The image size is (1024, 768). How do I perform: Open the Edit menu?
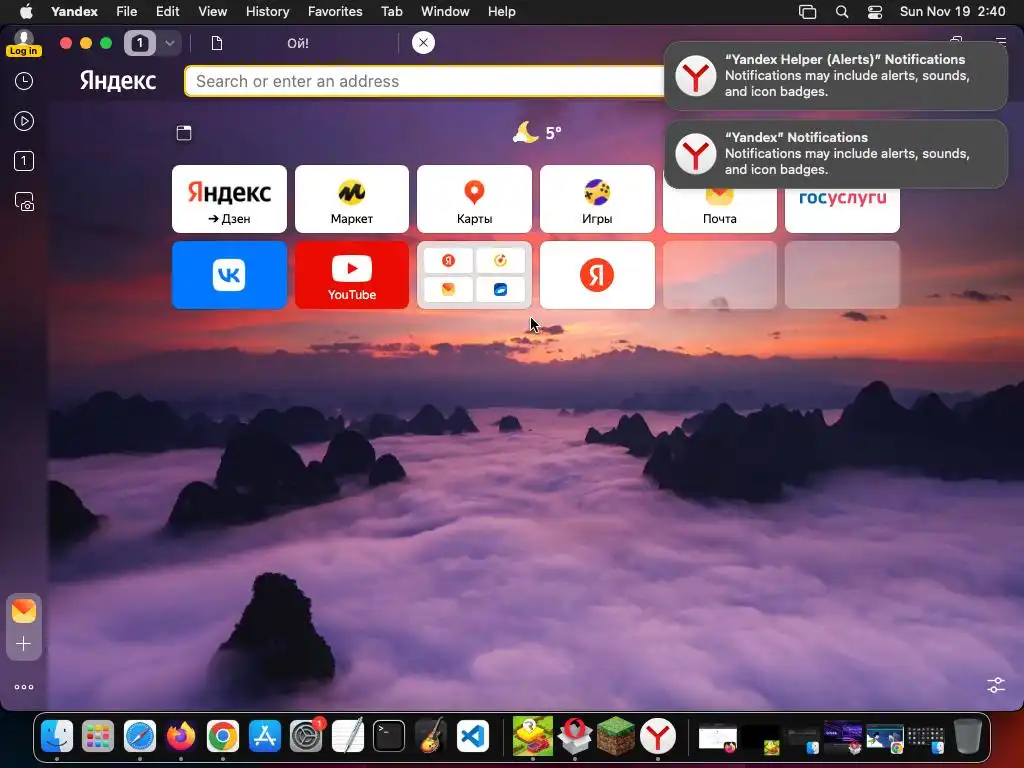click(x=167, y=12)
